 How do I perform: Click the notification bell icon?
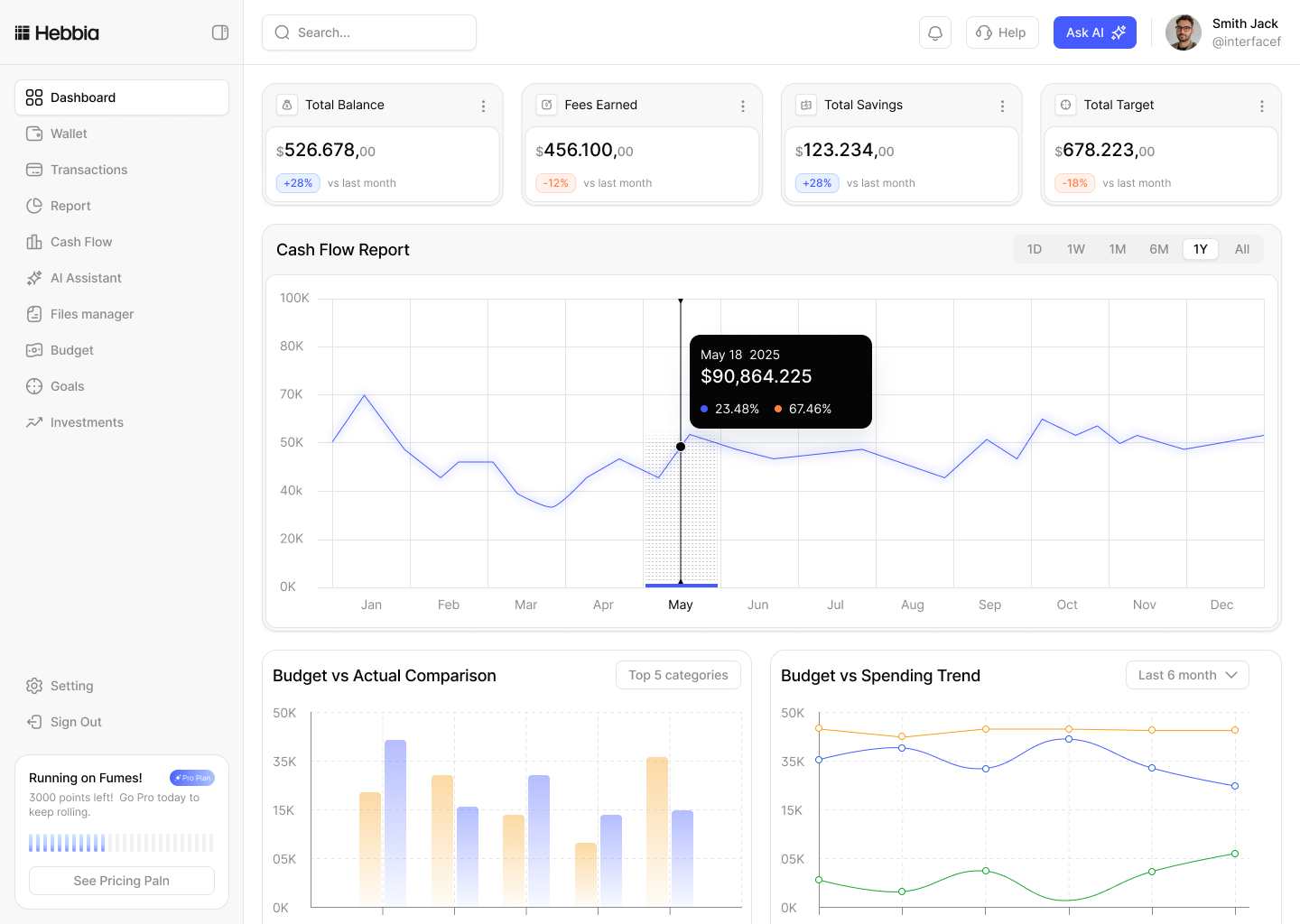[x=935, y=32]
